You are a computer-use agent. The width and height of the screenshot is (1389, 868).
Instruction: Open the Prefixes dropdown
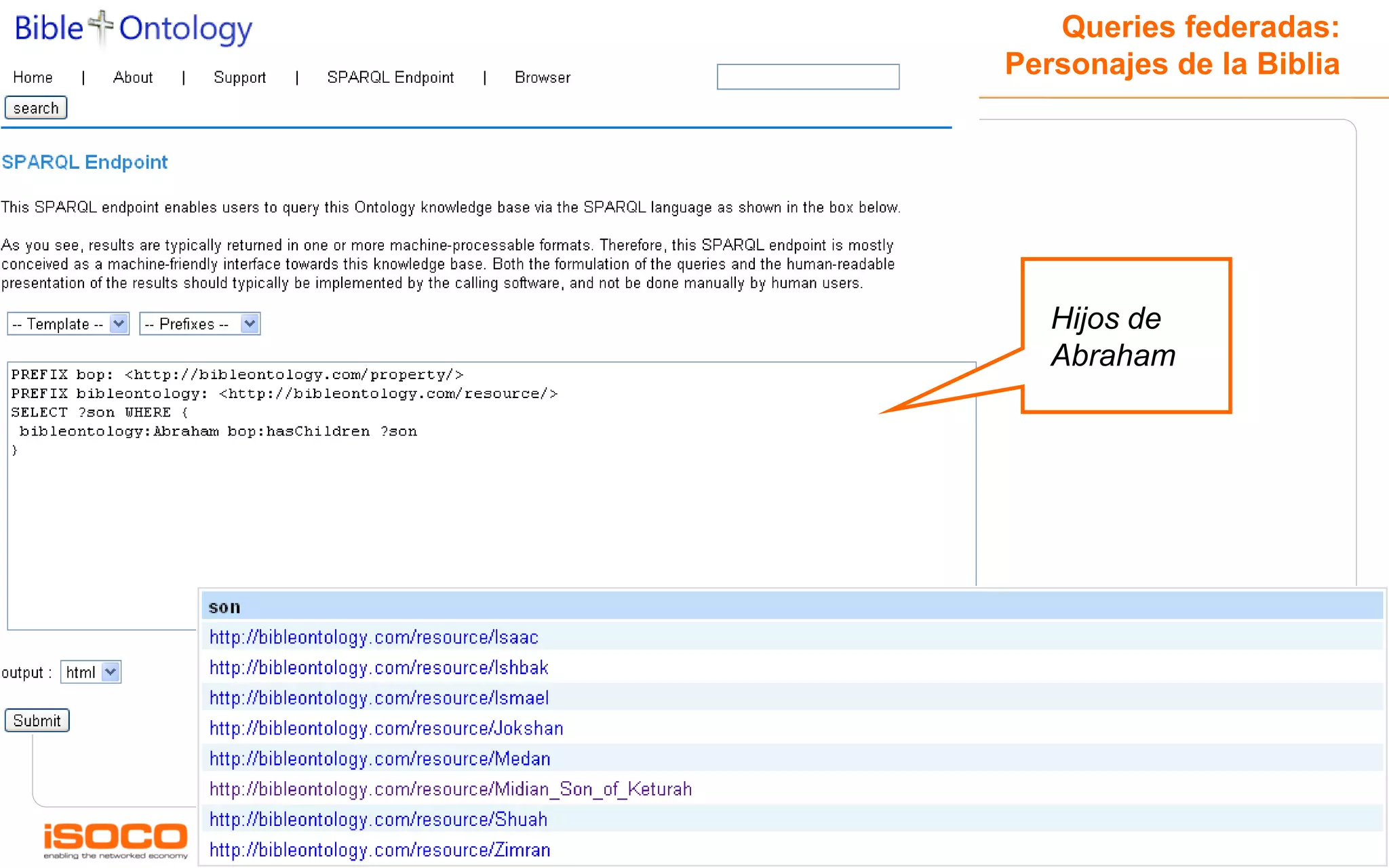click(199, 324)
